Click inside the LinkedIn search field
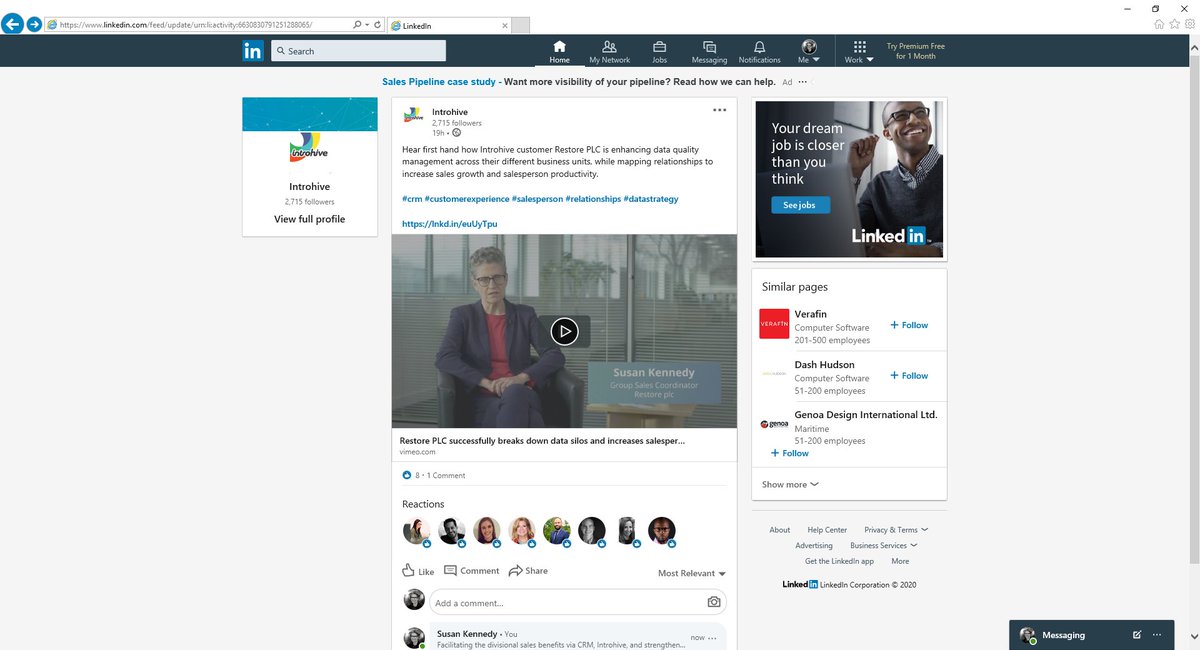Viewport: 1200px width, 650px height. click(x=358, y=51)
